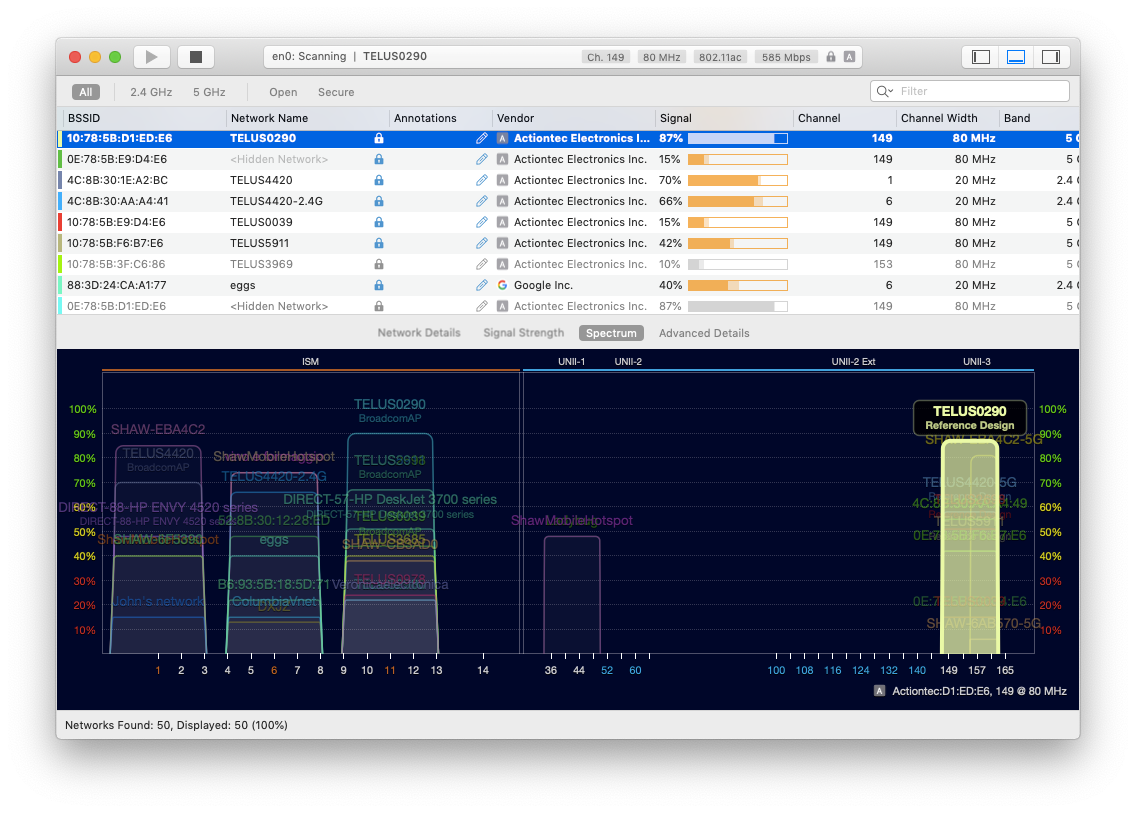Click the Actiontec vendor icon in status field
The width and height of the screenshot is (1136, 813).
849,57
